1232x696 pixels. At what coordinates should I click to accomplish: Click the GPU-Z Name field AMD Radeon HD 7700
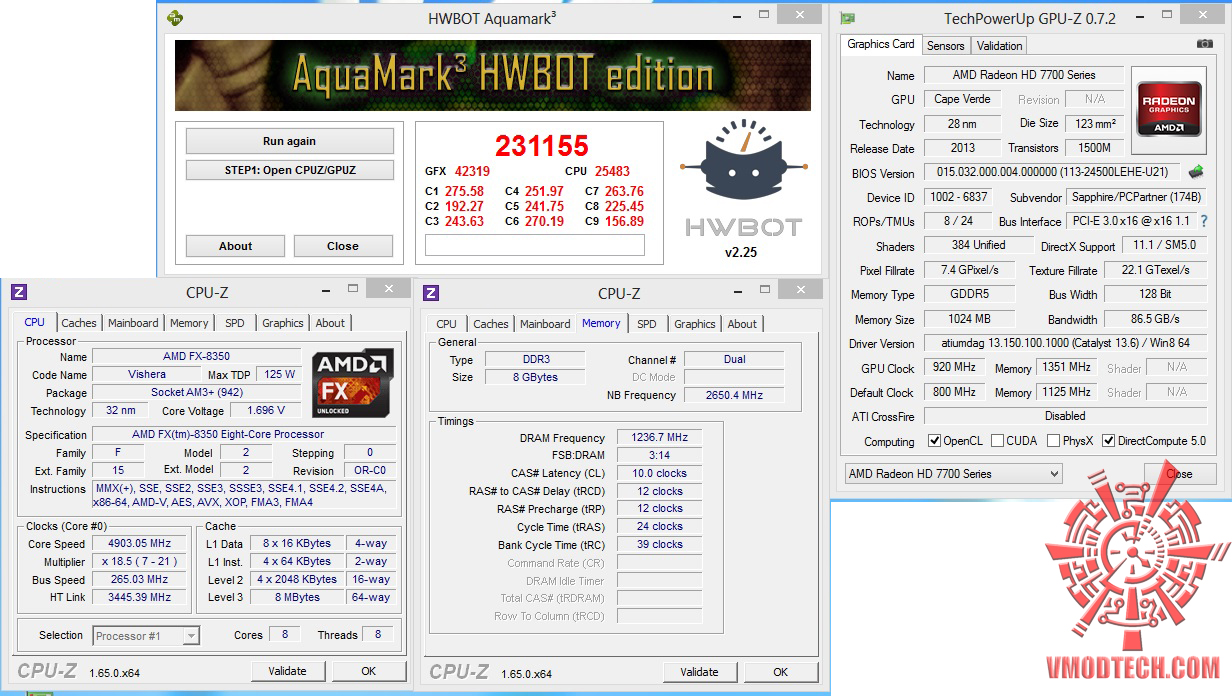tap(1024, 75)
